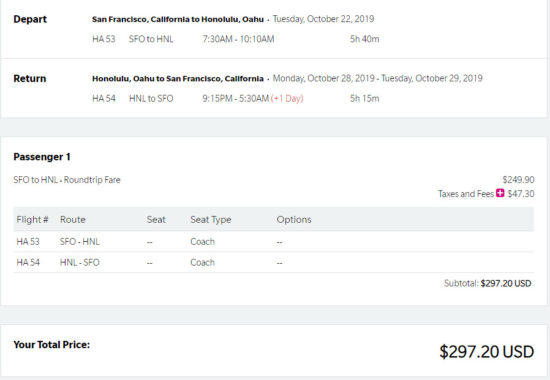Select the HA 53 departure flight row
The height and width of the screenshot is (380, 550).
(235, 39)
